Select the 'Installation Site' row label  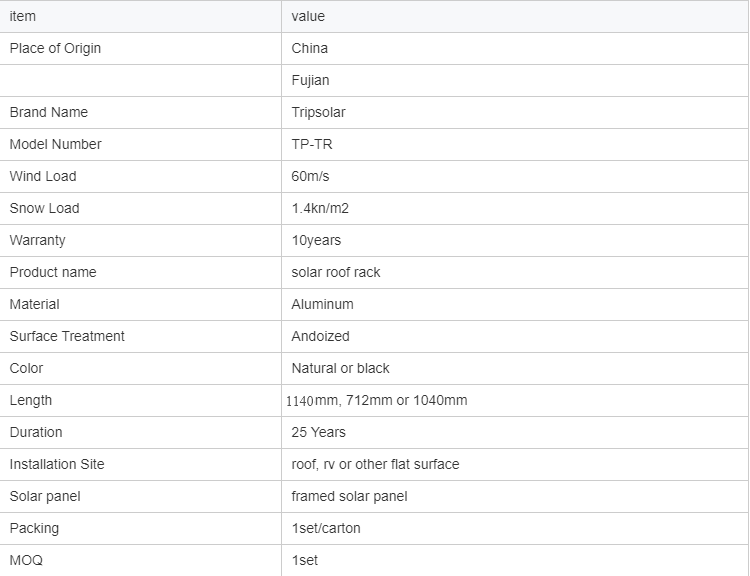(57, 464)
